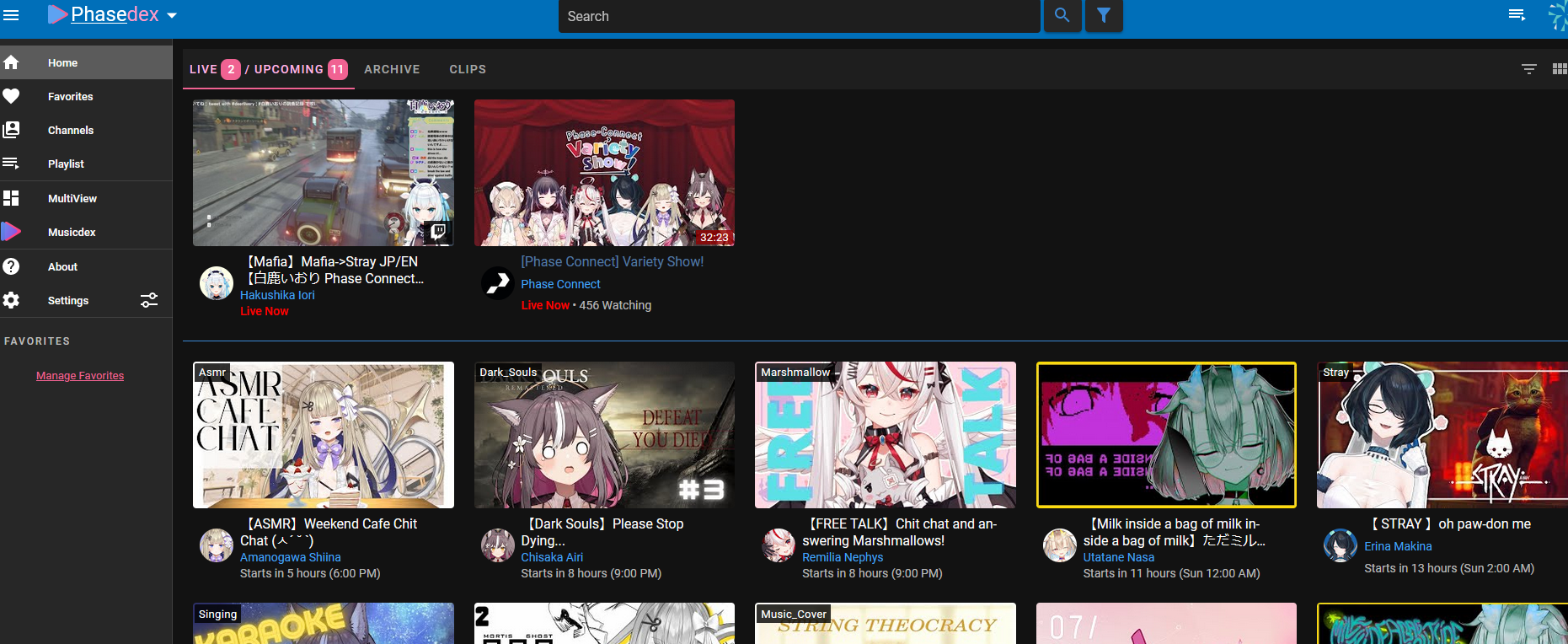Open the search filter funnel
Screen dimensions: 1568x644
click(1103, 15)
